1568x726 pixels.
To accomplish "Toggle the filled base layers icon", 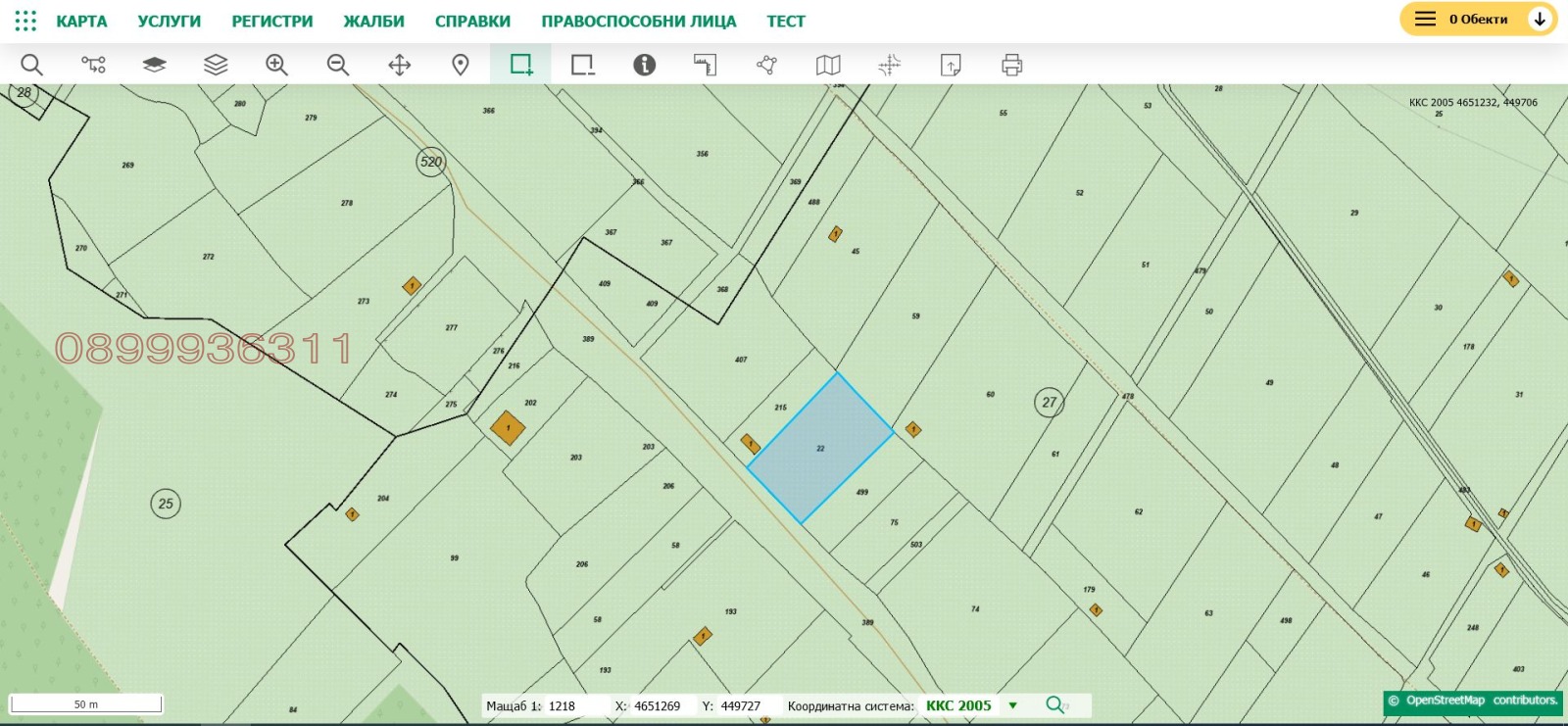I will click(154, 65).
